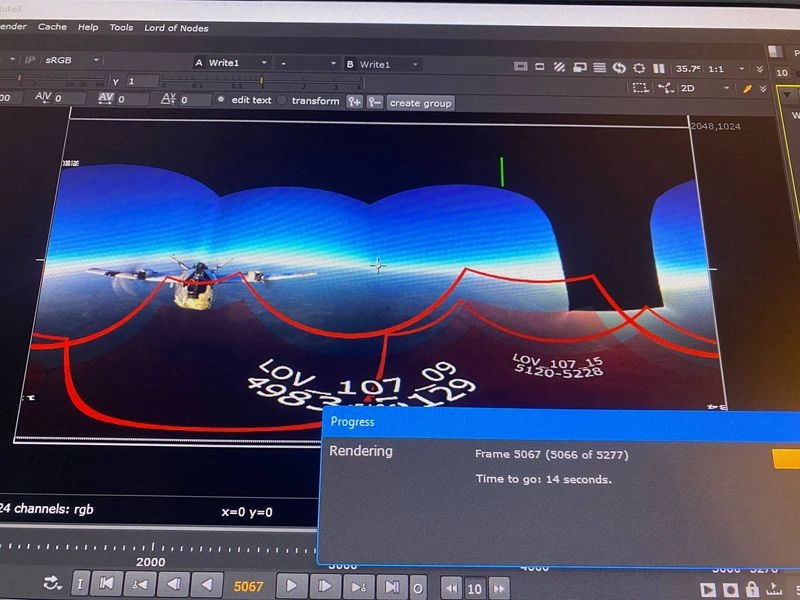Click the camera lock node icon beside 2D
800x600 pixels.
pyautogui.click(x=665, y=88)
